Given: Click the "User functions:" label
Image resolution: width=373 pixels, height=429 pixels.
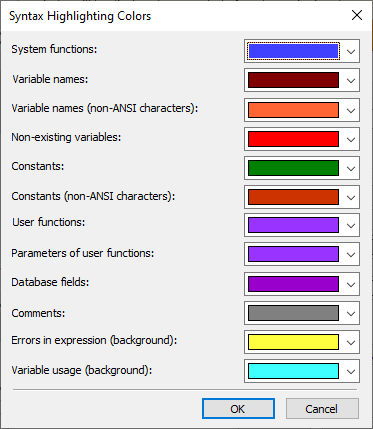Looking at the screenshot, I should coord(49,222).
